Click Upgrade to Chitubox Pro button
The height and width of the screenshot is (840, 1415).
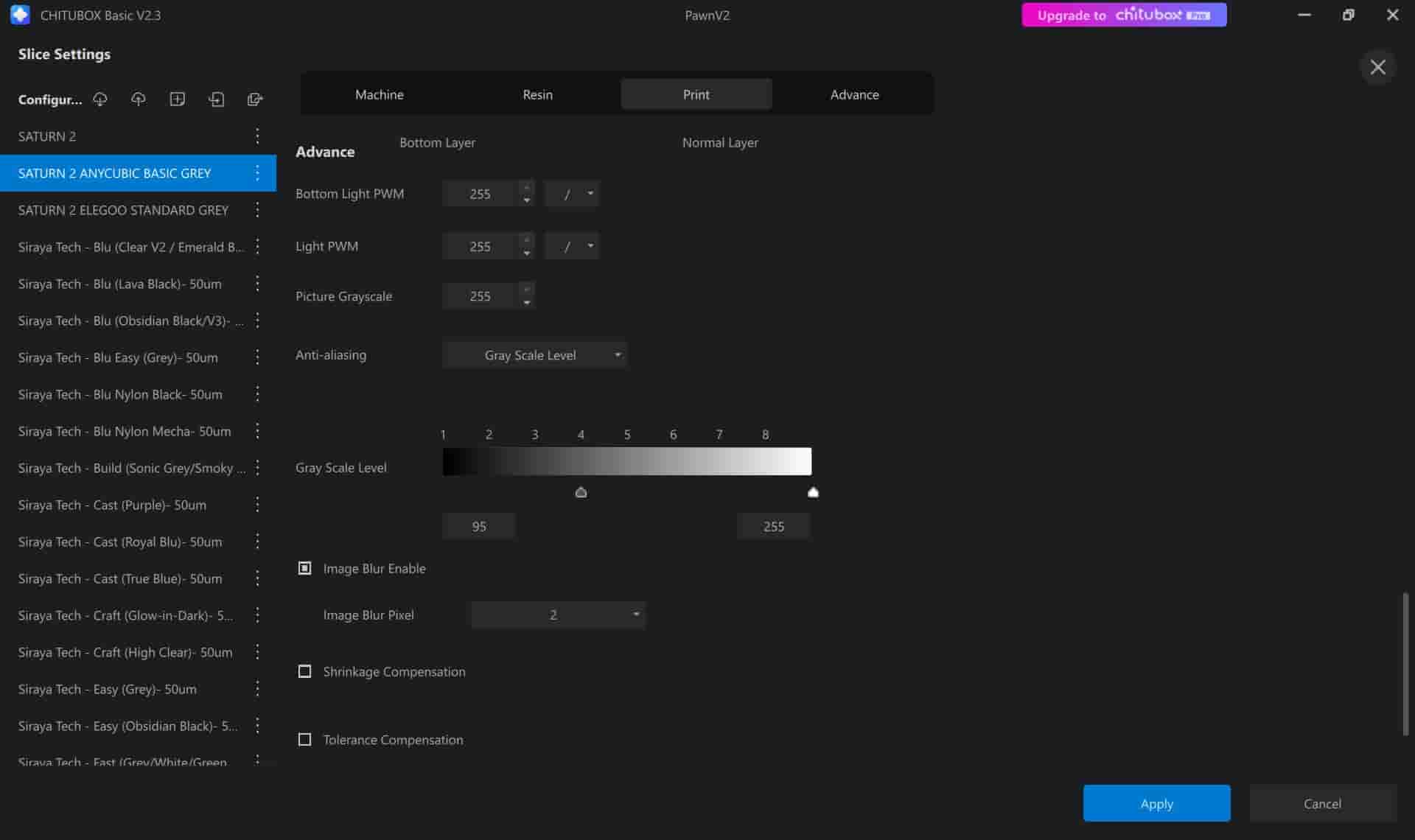coord(1124,15)
